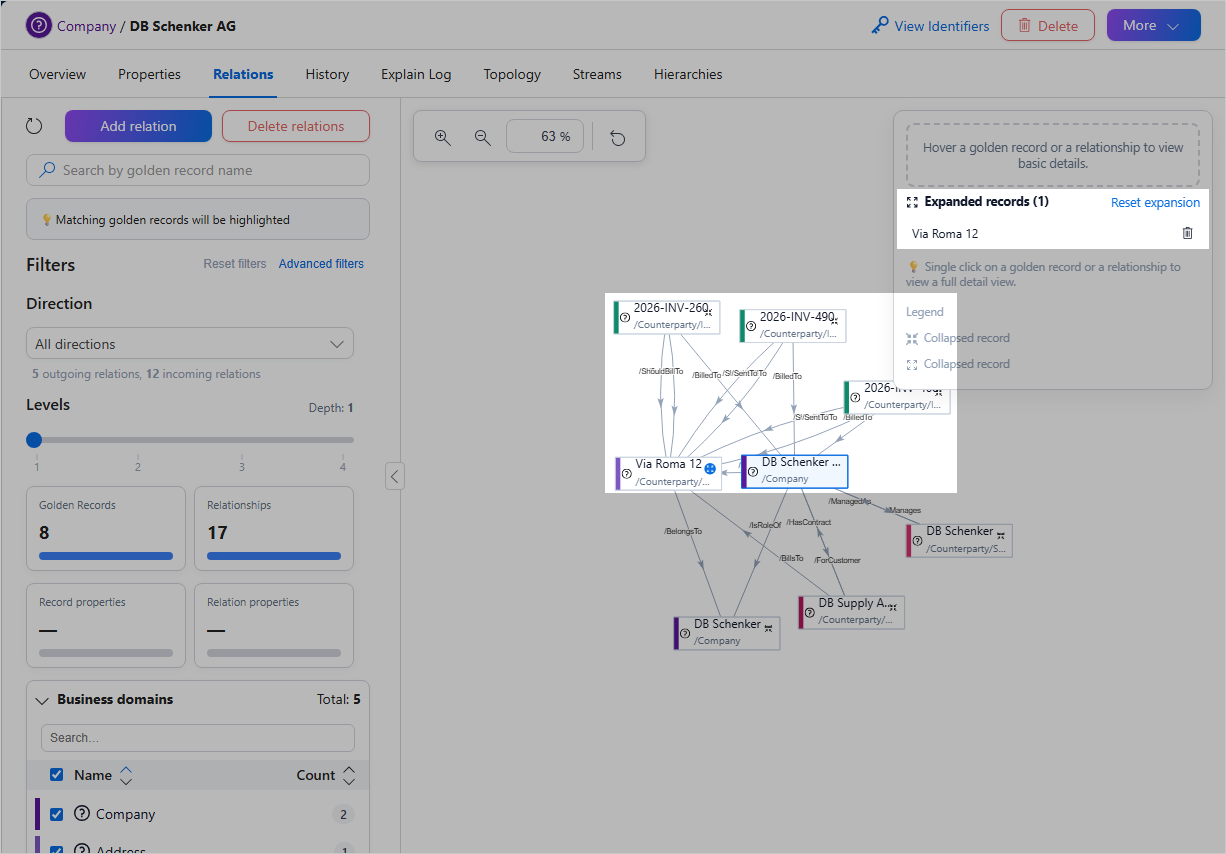Click the /HasContract relationship label
Image resolution: width=1226 pixels, height=854 pixels.
point(808,522)
